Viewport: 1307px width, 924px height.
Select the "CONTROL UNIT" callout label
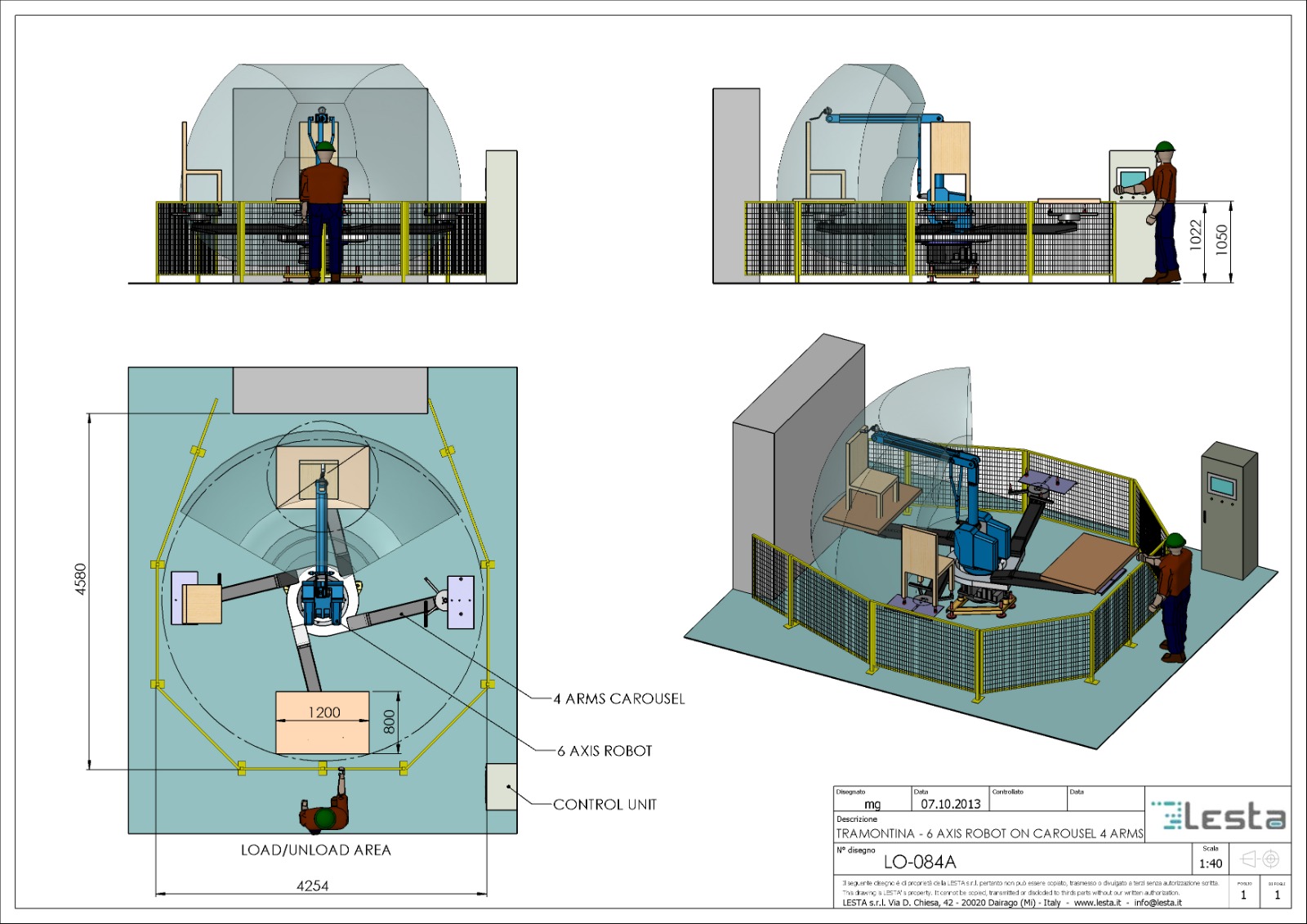click(604, 805)
